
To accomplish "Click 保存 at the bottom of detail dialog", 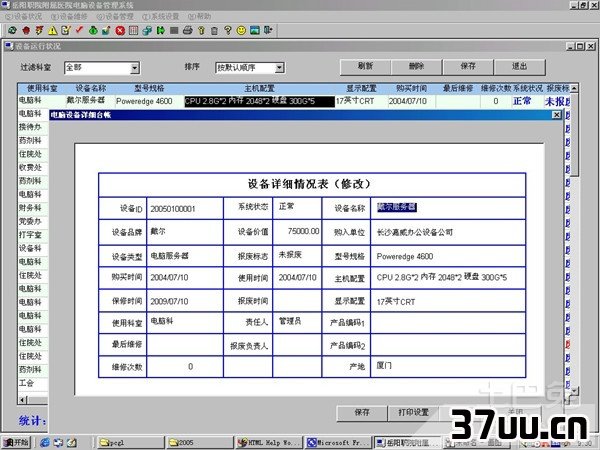I will [x=362, y=413].
